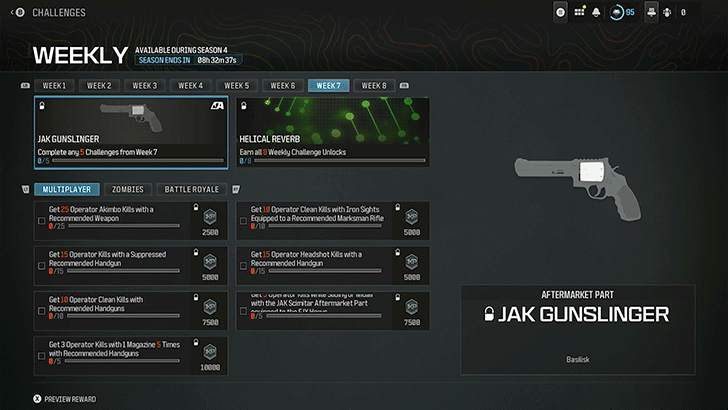Click the next mode trigger icon after Battle Royale
The height and width of the screenshot is (410, 728).
pyautogui.click(x=236, y=189)
